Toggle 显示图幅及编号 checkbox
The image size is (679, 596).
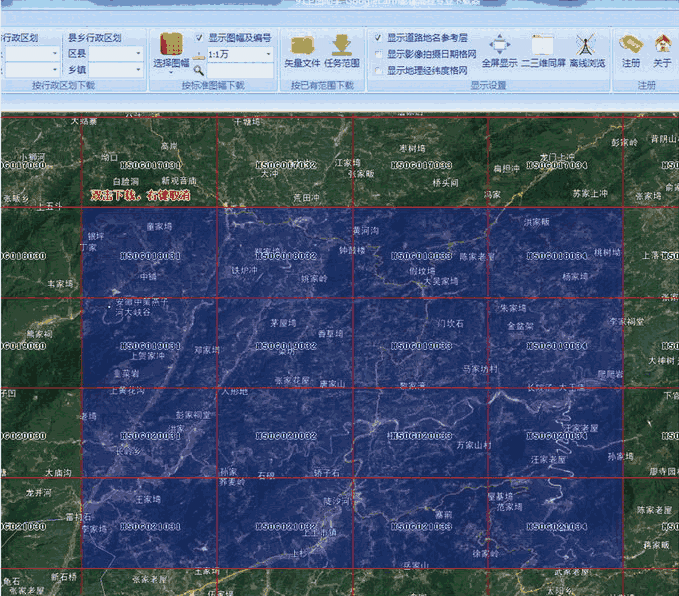[199, 38]
